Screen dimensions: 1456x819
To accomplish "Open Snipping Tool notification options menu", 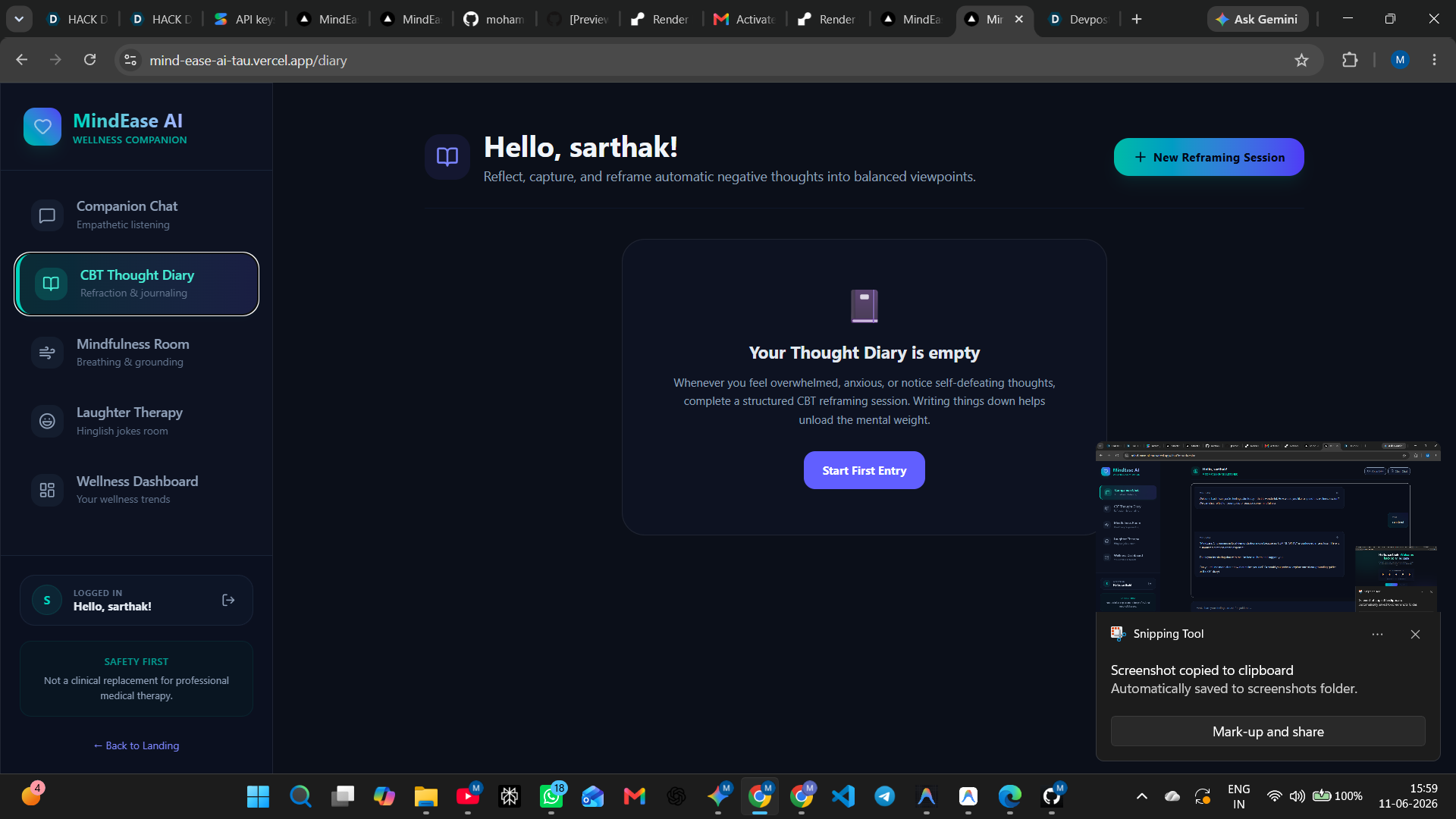I will [x=1377, y=634].
